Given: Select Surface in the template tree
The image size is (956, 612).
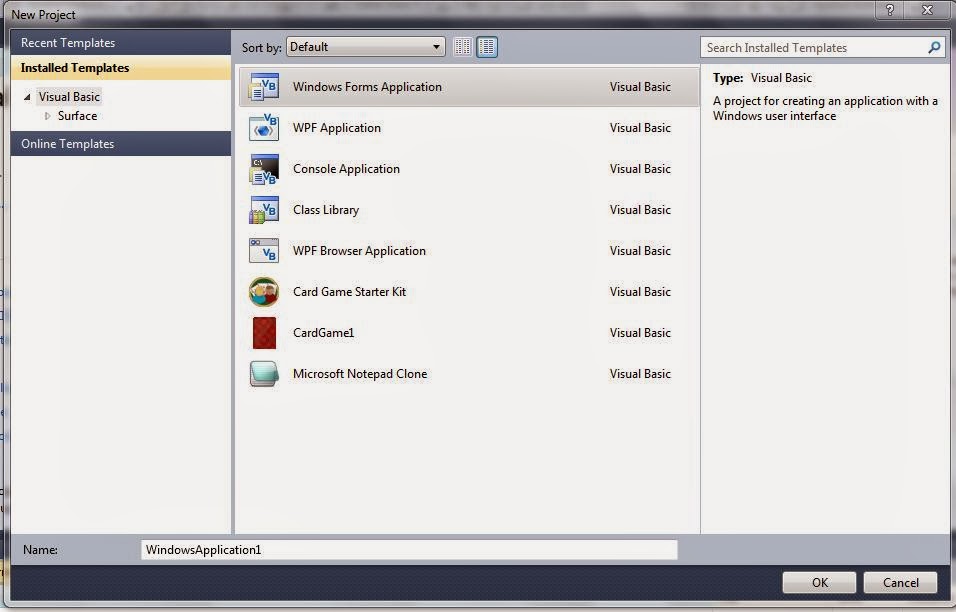Looking at the screenshot, I should (x=77, y=116).
